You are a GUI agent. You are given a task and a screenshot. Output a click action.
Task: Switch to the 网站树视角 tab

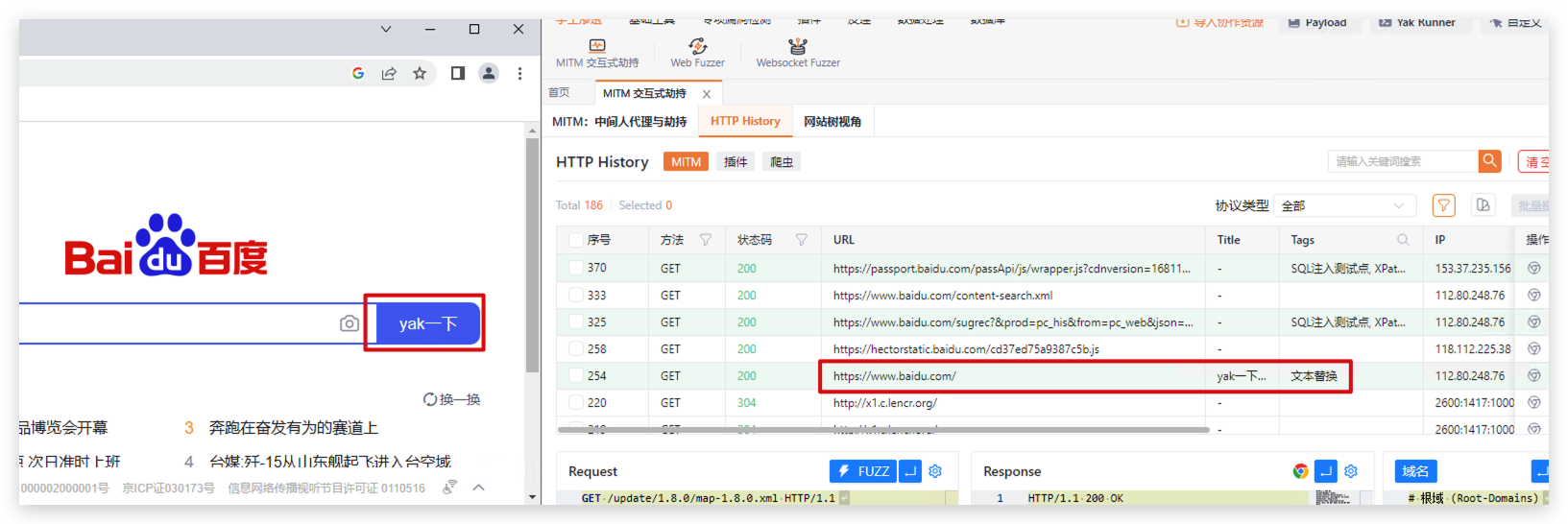pos(832,122)
